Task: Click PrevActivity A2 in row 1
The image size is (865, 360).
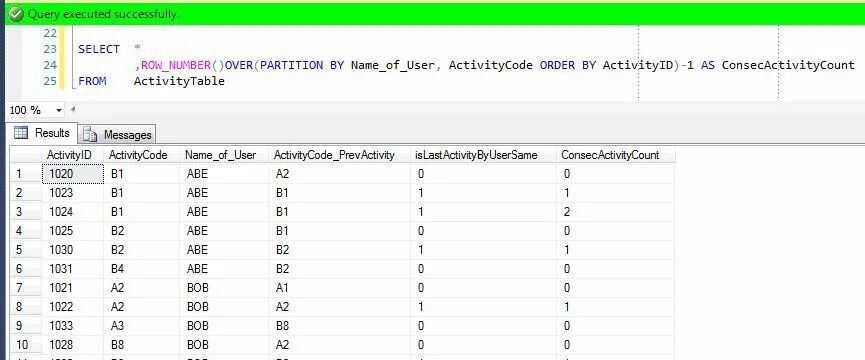Action: [x=340, y=174]
